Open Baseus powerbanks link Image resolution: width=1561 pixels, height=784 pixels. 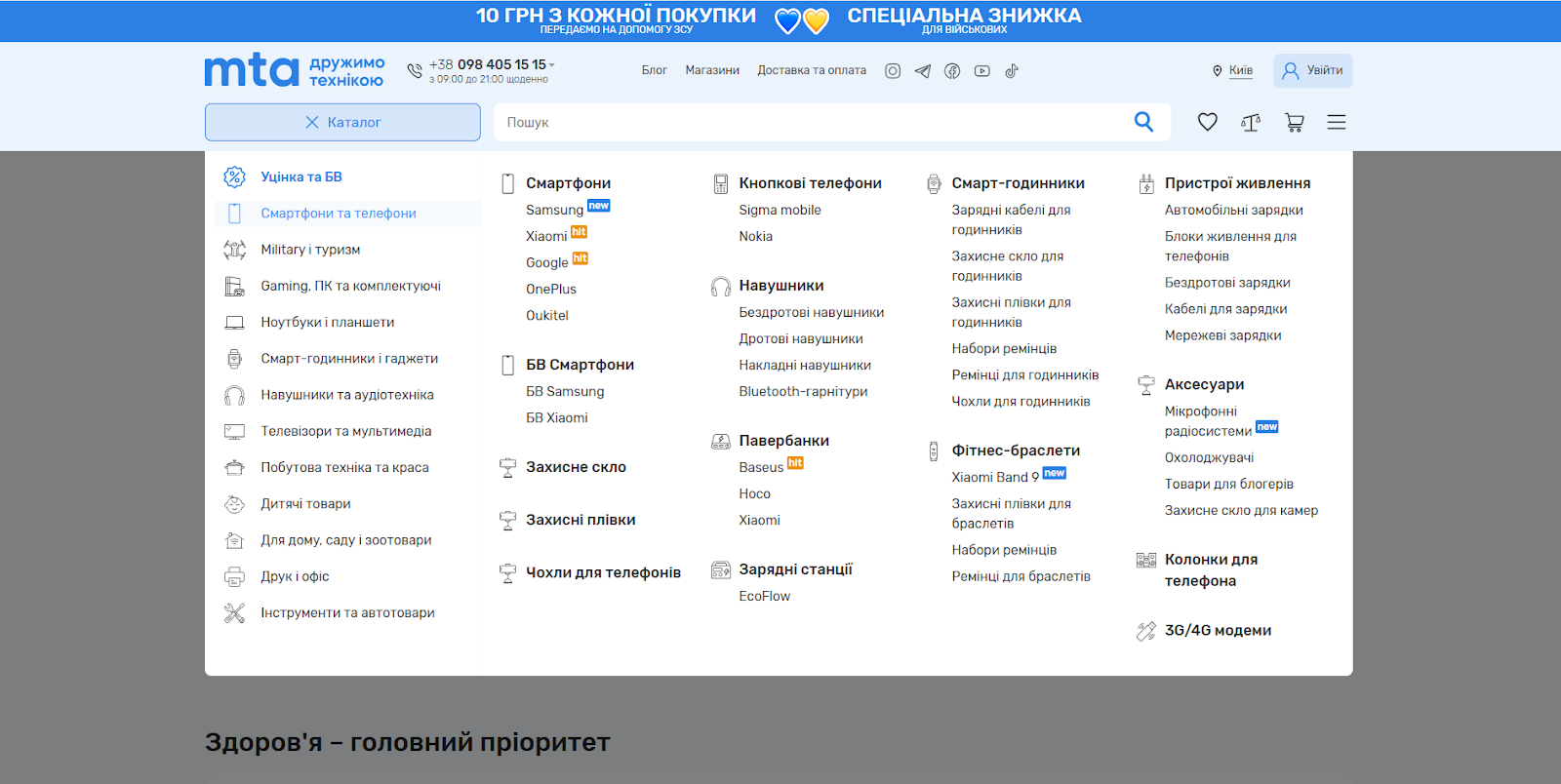[x=761, y=467]
